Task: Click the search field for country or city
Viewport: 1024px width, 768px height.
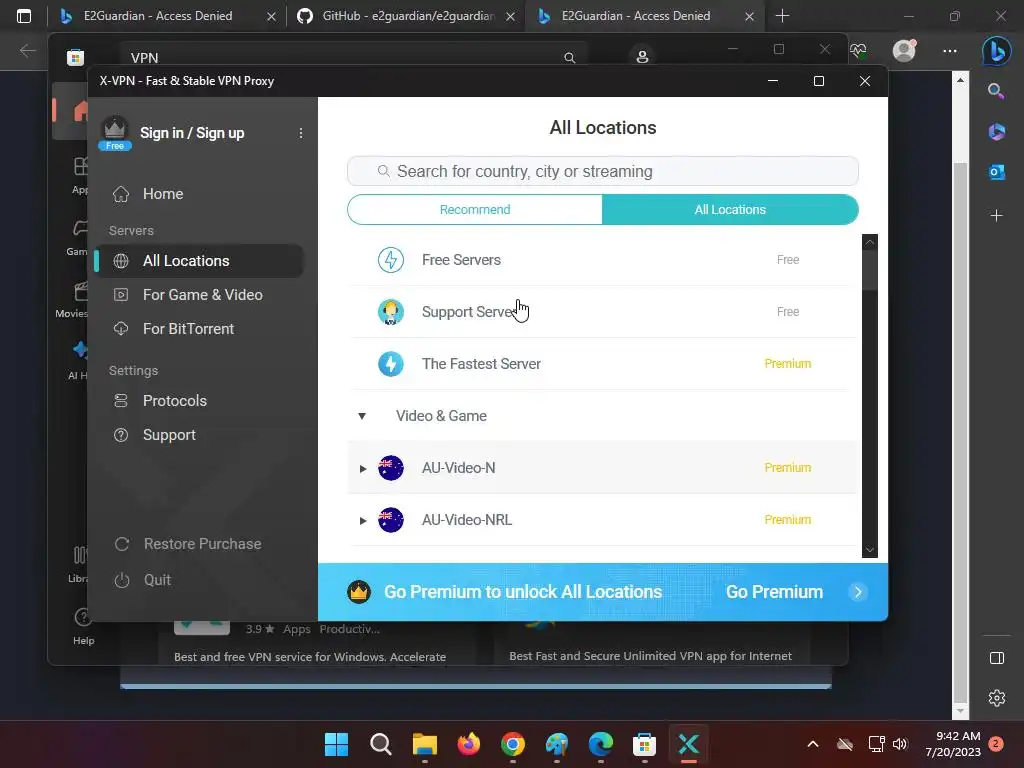Action: pos(602,171)
